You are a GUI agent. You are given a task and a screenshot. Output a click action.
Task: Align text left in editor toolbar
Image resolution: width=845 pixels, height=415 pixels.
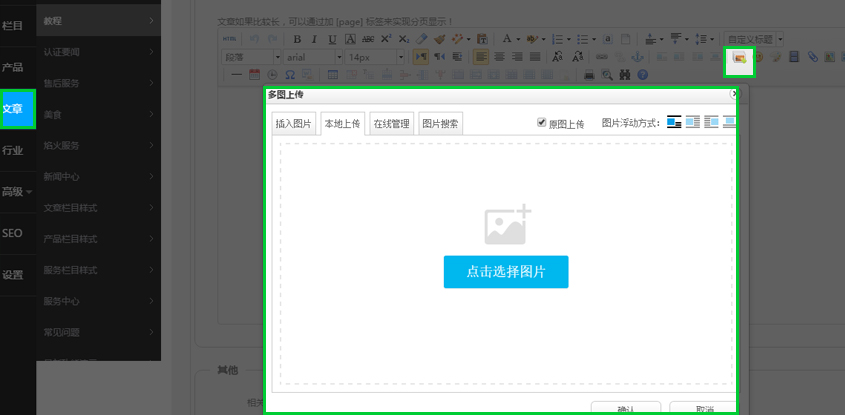[x=481, y=57]
